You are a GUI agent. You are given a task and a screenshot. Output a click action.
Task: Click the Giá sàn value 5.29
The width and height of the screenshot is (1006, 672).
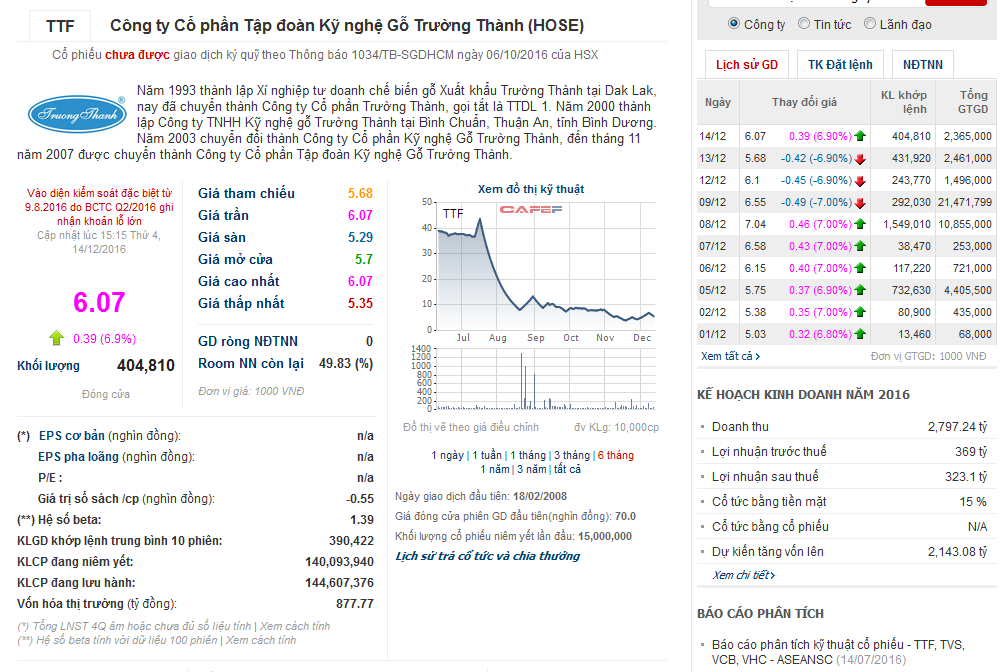pyautogui.click(x=360, y=237)
